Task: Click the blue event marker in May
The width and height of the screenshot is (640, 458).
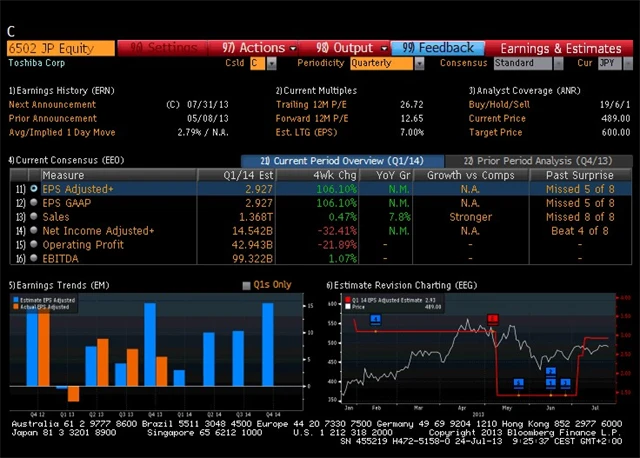Action: (518, 383)
